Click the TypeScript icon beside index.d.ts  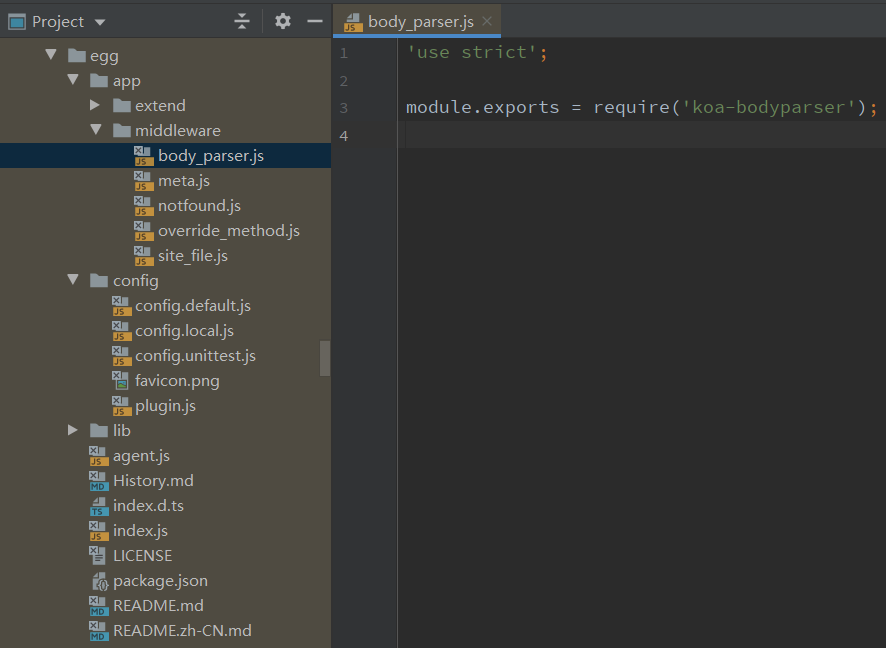click(101, 505)
